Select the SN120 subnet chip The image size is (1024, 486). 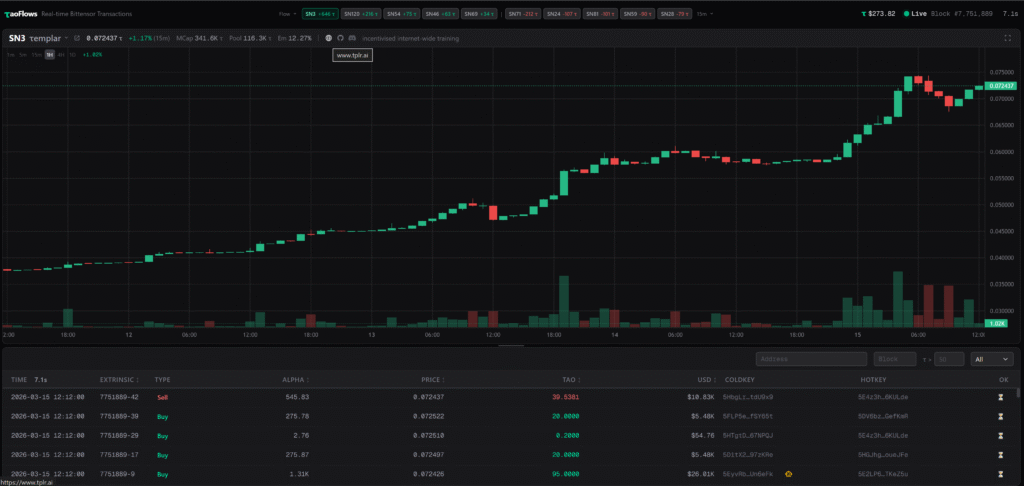click(x=359, y=14)
